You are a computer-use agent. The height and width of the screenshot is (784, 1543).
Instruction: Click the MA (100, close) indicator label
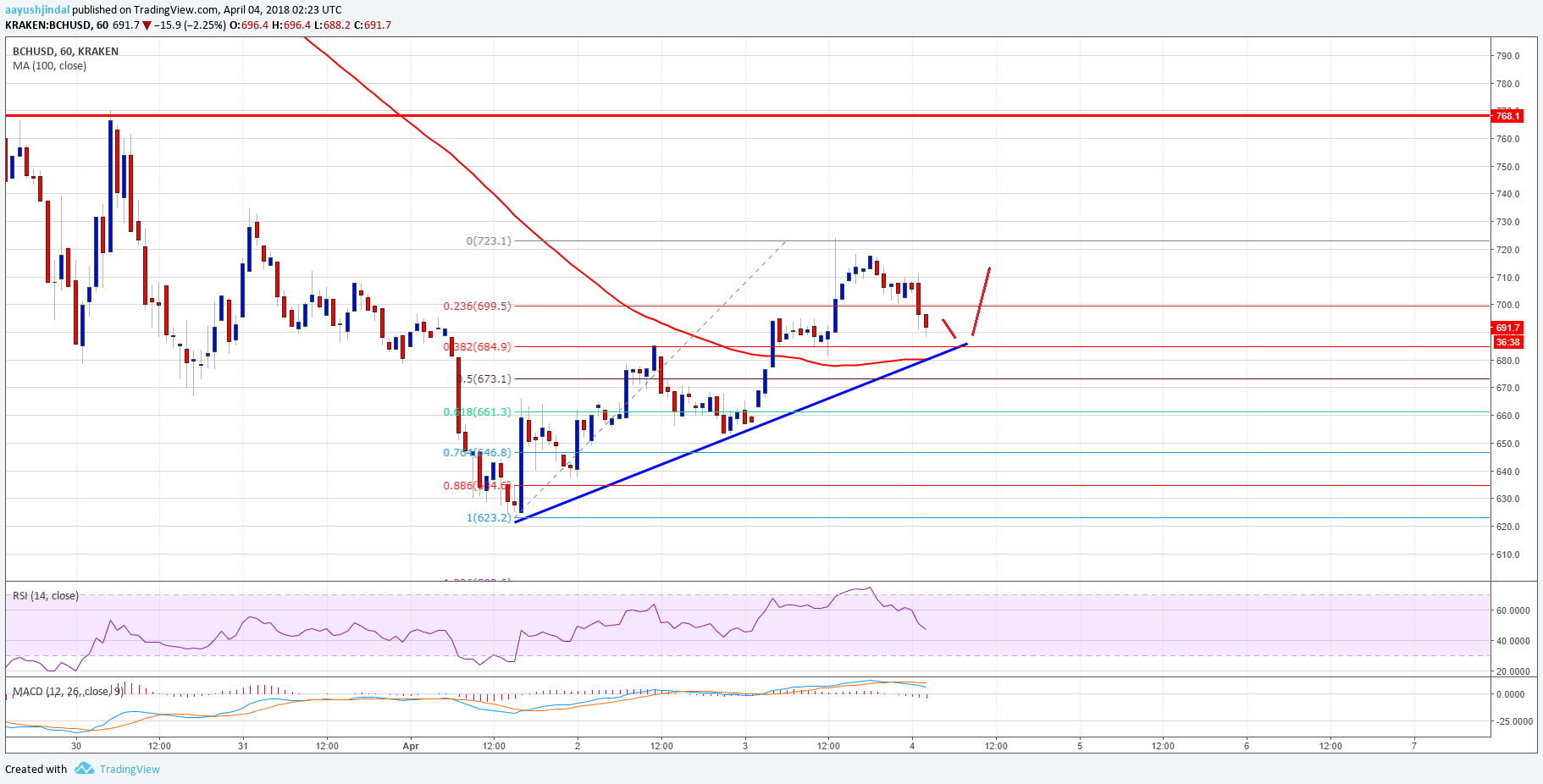point(49,66)
